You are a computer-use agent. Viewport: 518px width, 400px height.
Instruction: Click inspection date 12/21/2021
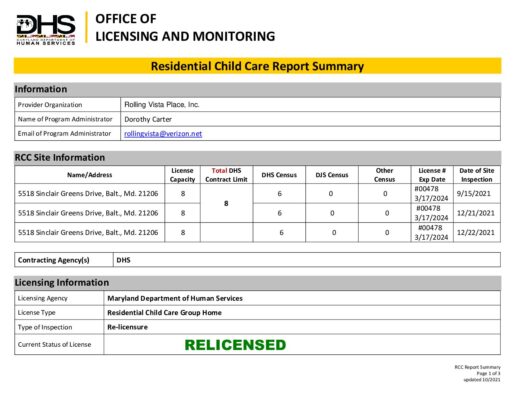pos(476,213)
